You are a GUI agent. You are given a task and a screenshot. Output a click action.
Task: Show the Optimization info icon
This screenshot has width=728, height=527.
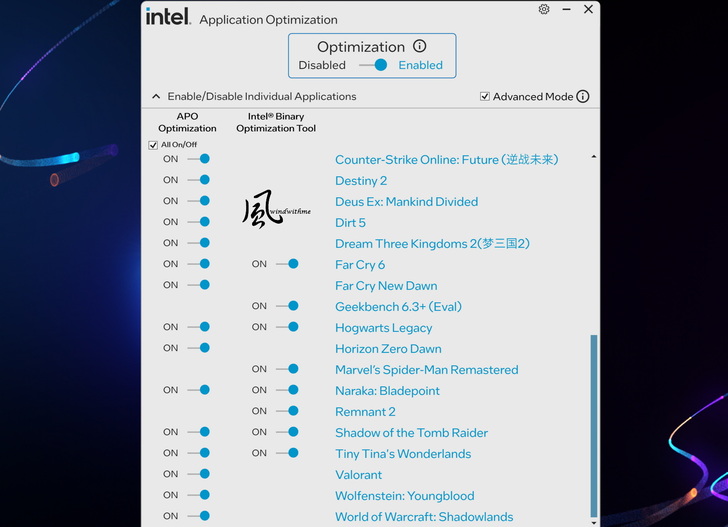[419, 46]
